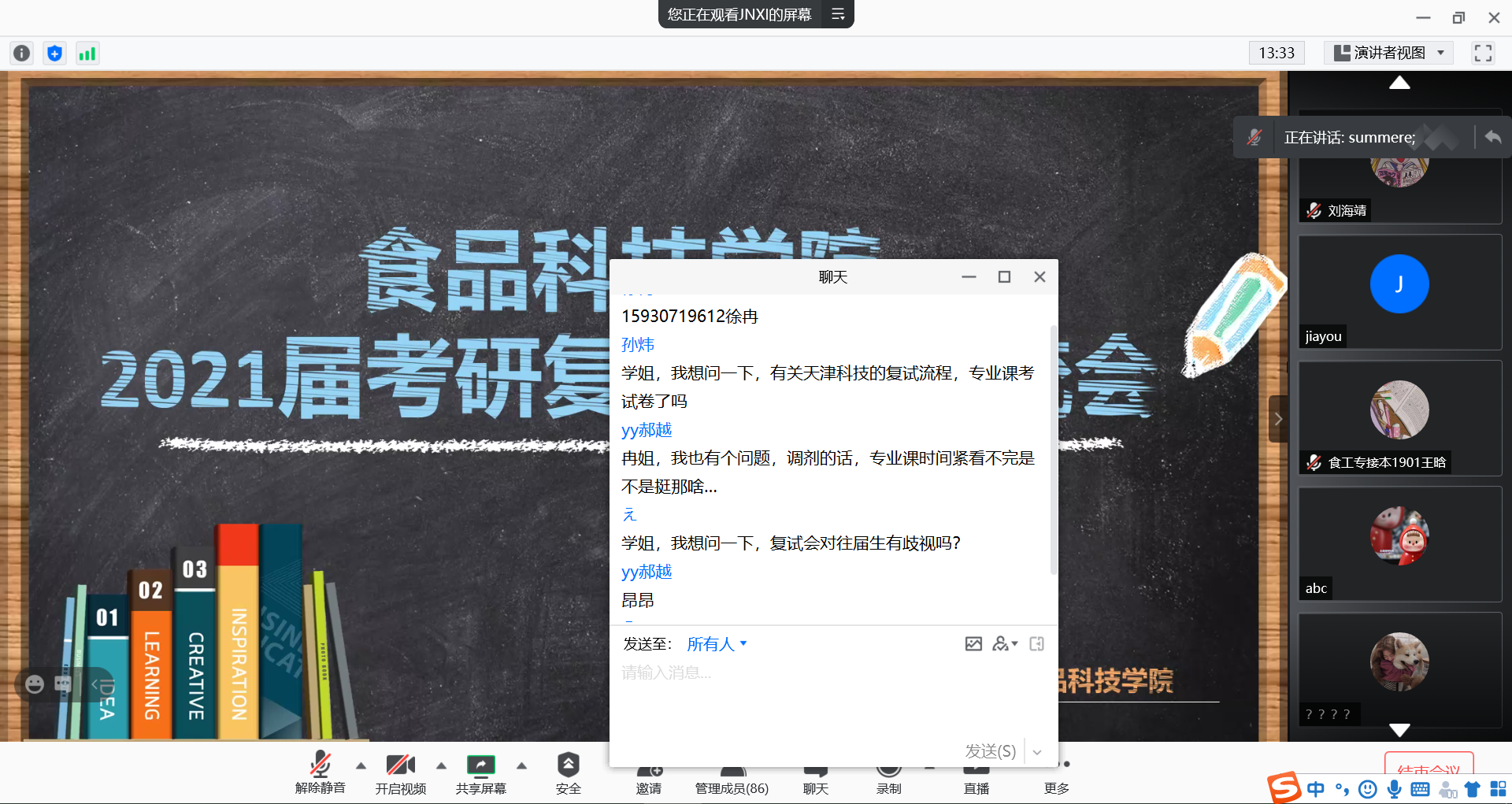Click 邀请 to invite participants
1512x804 pixels.
coord(649,781)
